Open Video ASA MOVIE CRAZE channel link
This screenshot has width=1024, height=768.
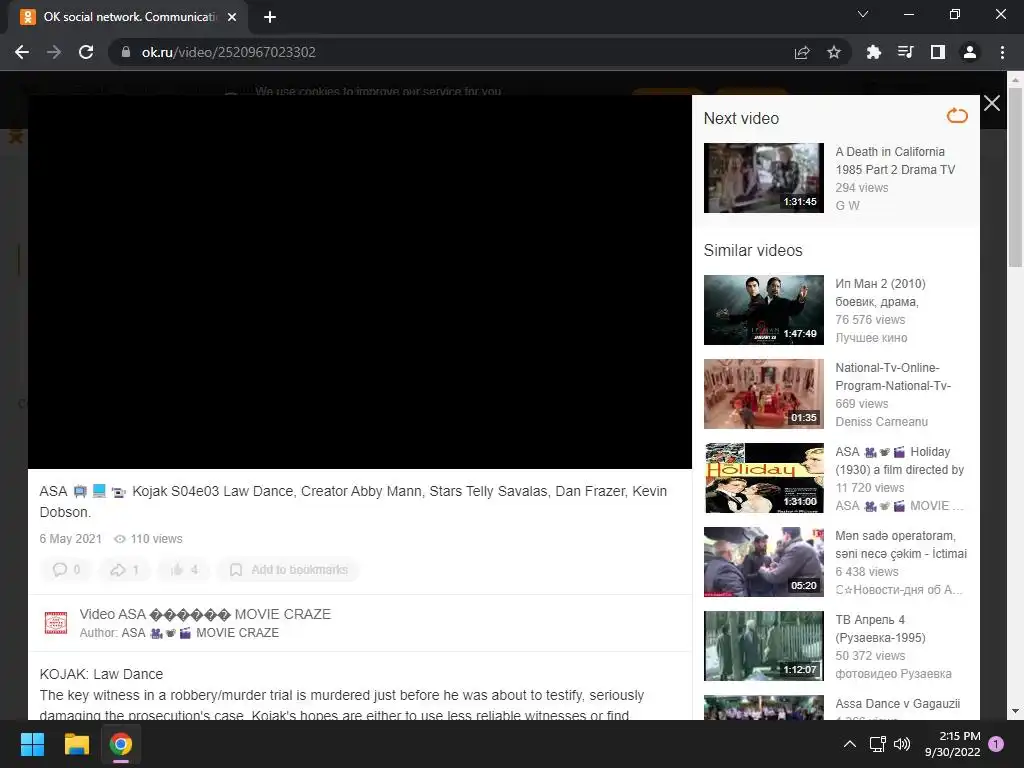(x=205, y=614)
